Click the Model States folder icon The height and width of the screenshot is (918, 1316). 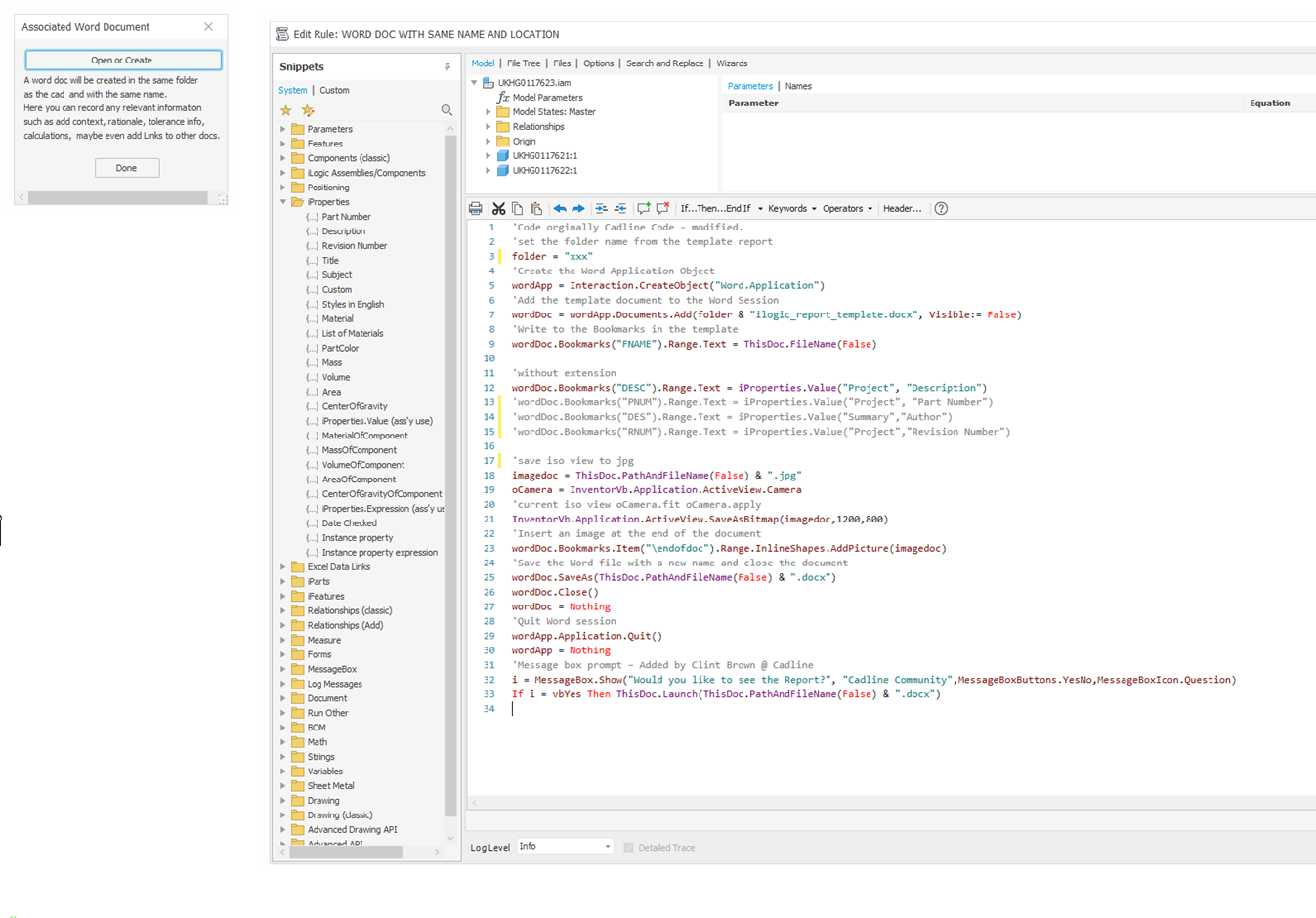(x=503, y=112)
